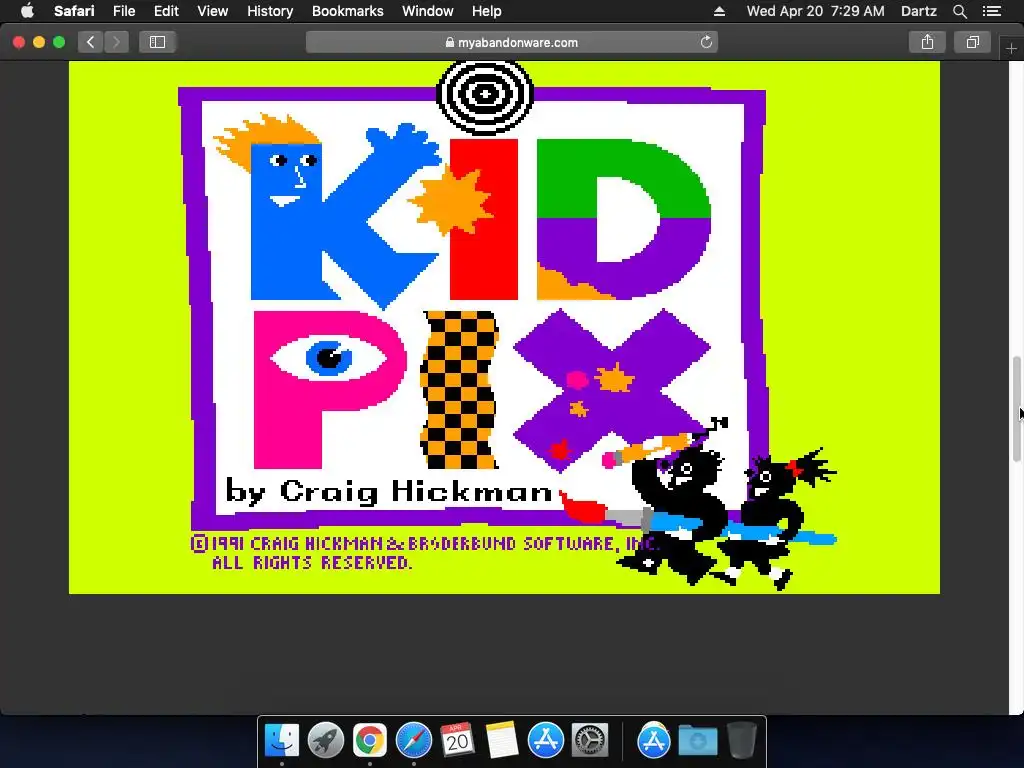This screenshot has width=1024, height=768.
Task: Click the myabandonware.com address field
Action: pos(512,42)
